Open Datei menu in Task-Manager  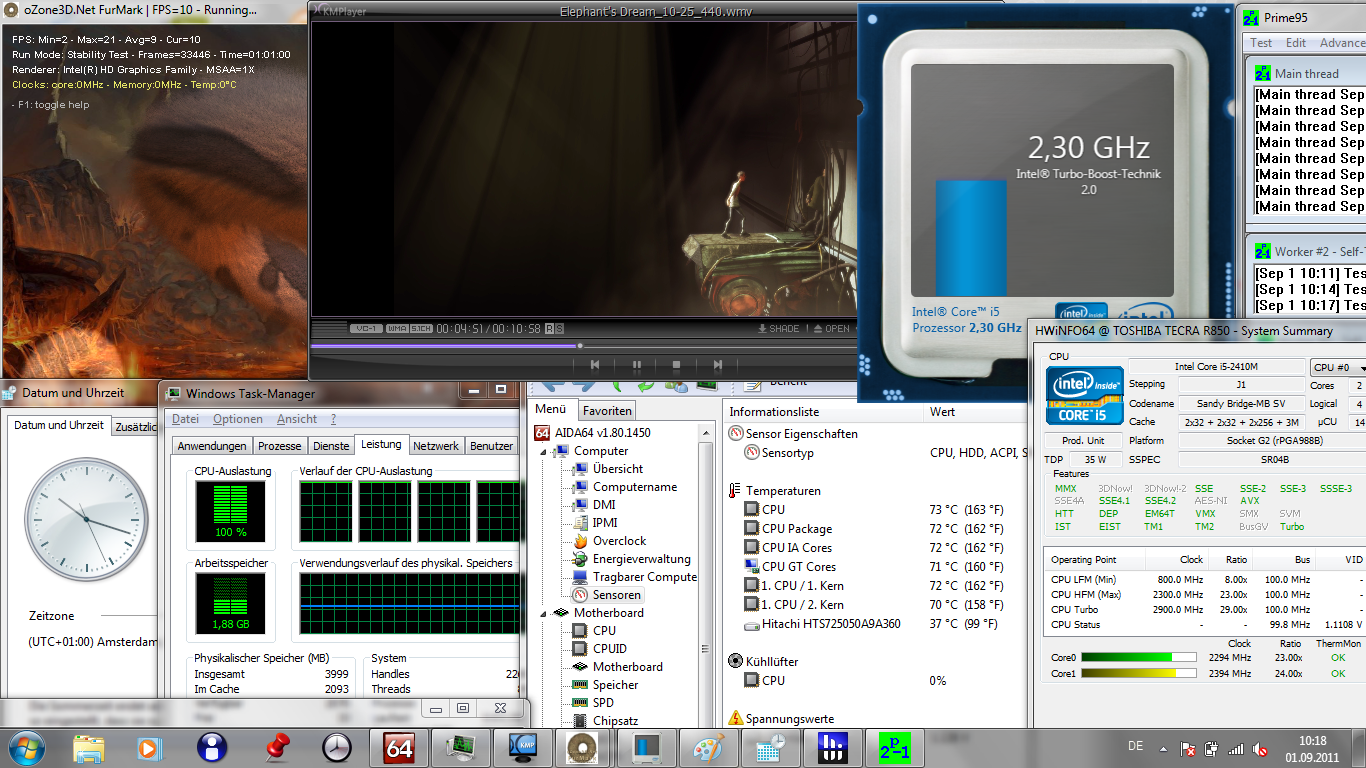[x=185, y=419]
